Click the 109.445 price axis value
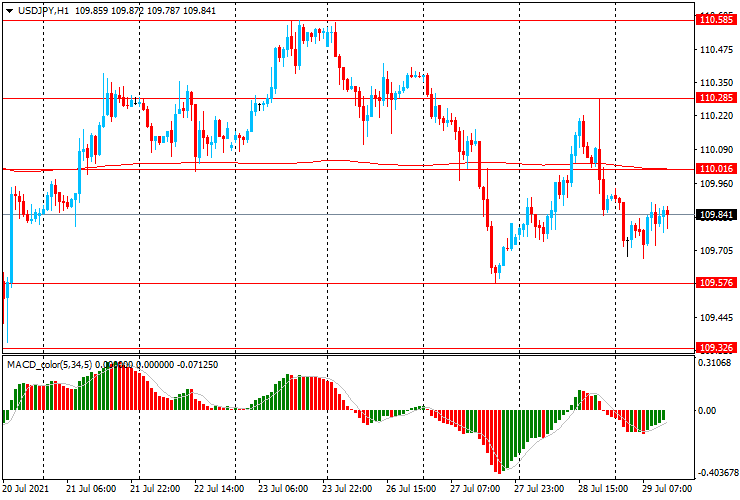 click(716, 318)
